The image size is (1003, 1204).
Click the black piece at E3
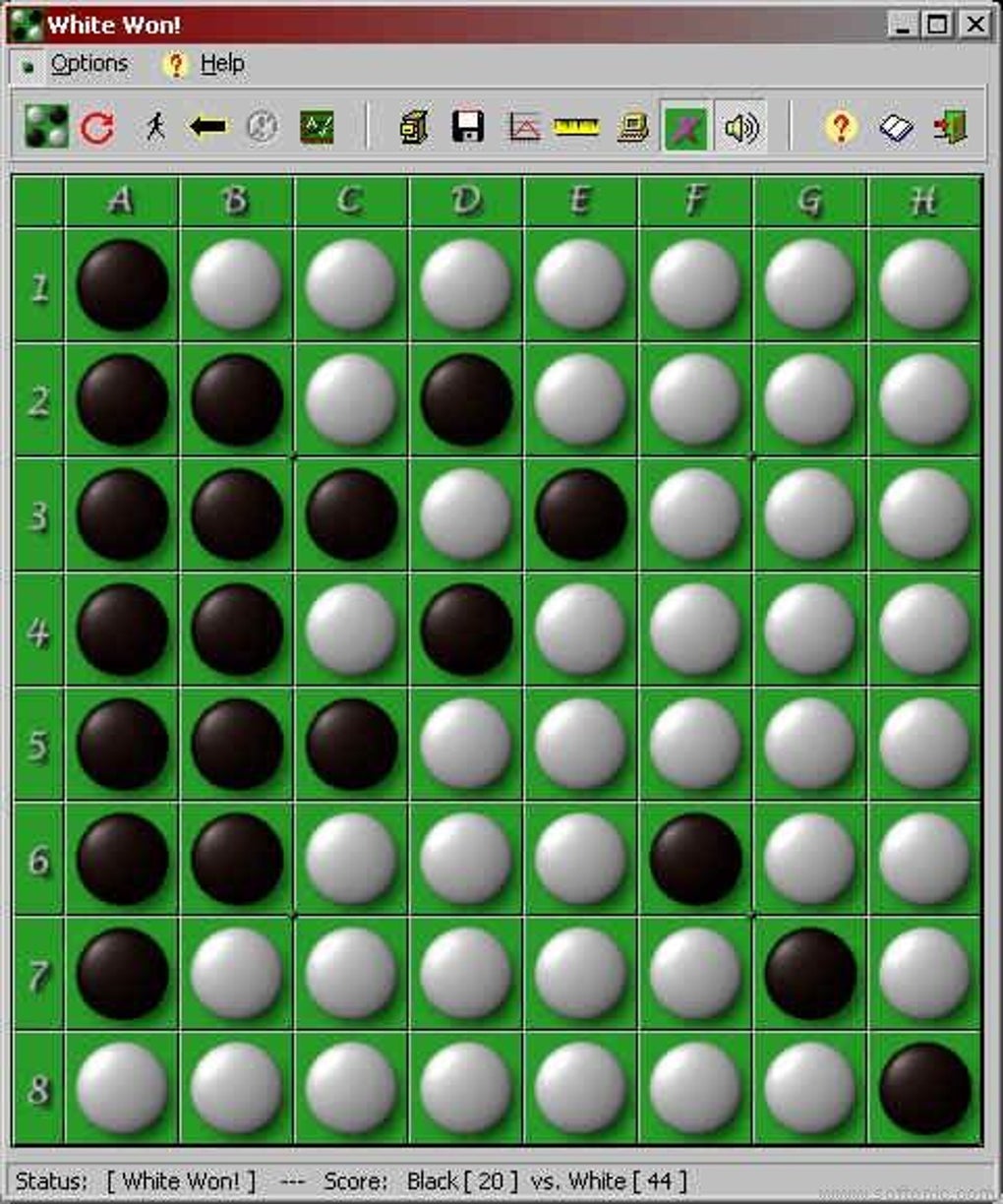click(x=580, y=514)
